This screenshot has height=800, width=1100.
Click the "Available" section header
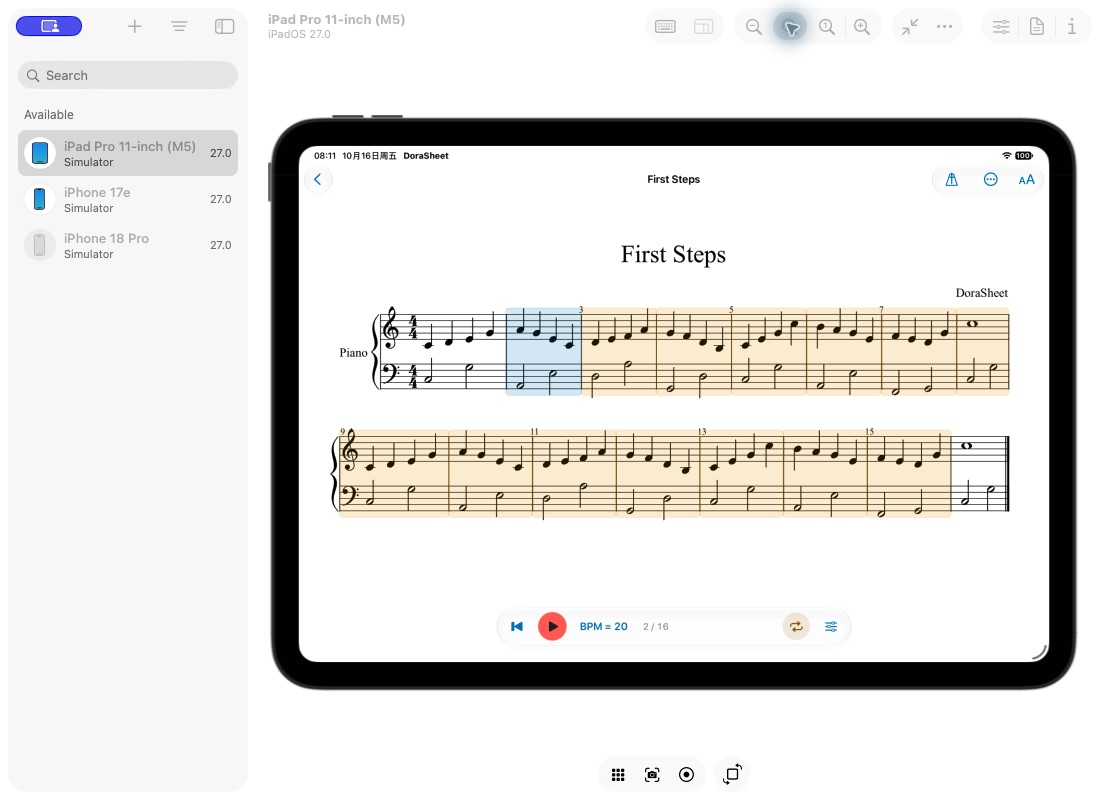[x=49, y=114]
